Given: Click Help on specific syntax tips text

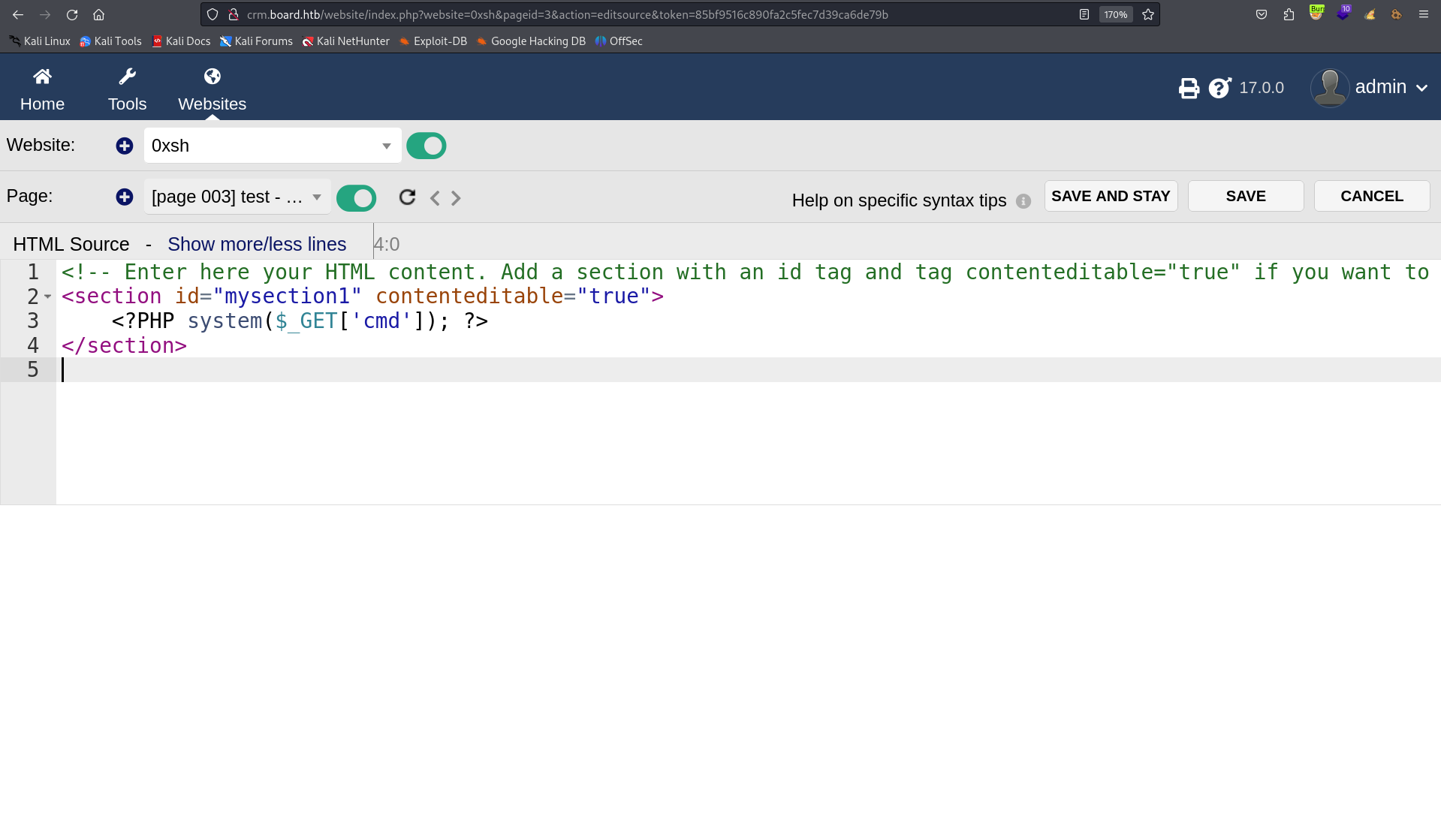Looking at the screenshot, I should pos(899,200).
